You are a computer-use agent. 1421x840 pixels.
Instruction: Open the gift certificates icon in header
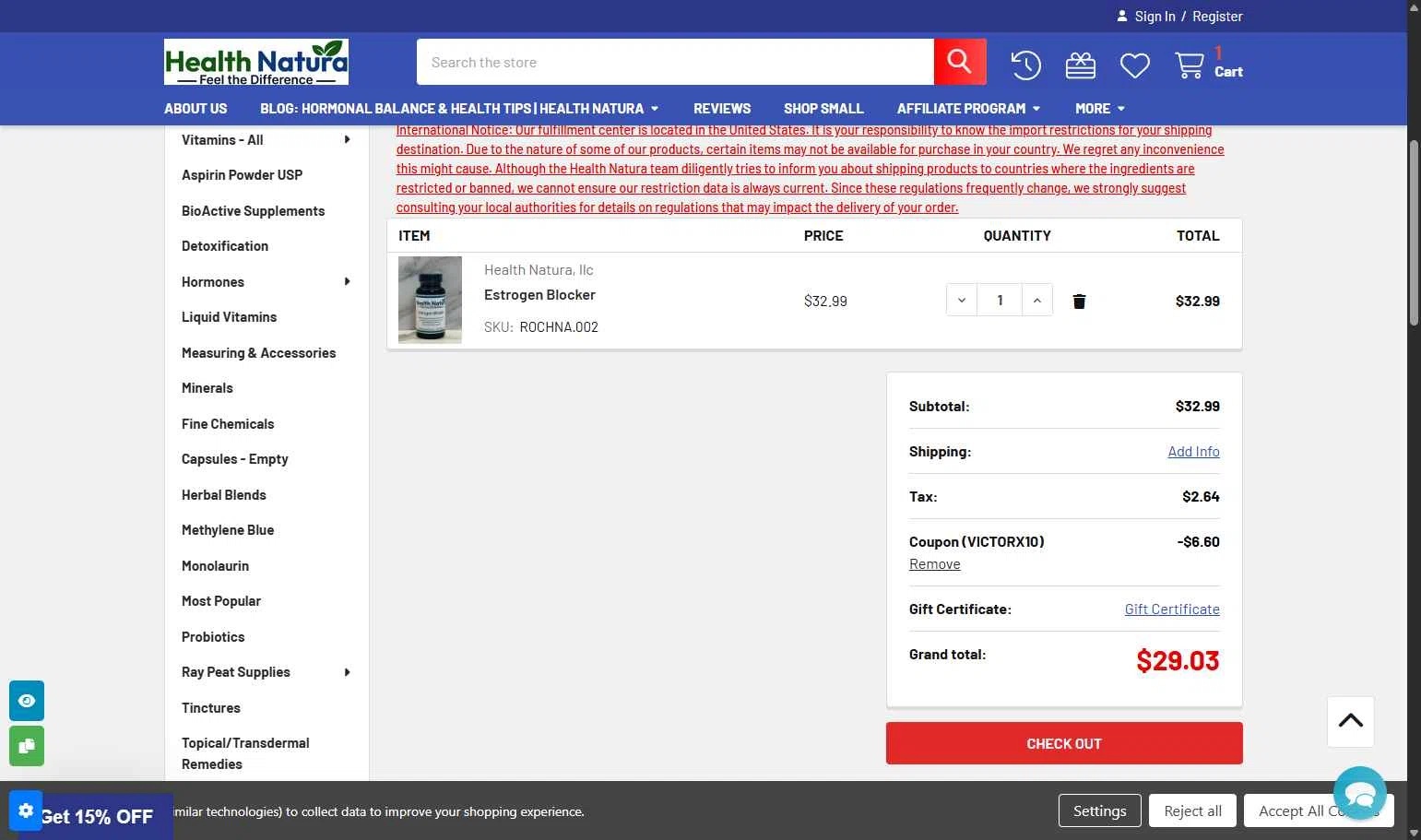tap(1081, 65)
